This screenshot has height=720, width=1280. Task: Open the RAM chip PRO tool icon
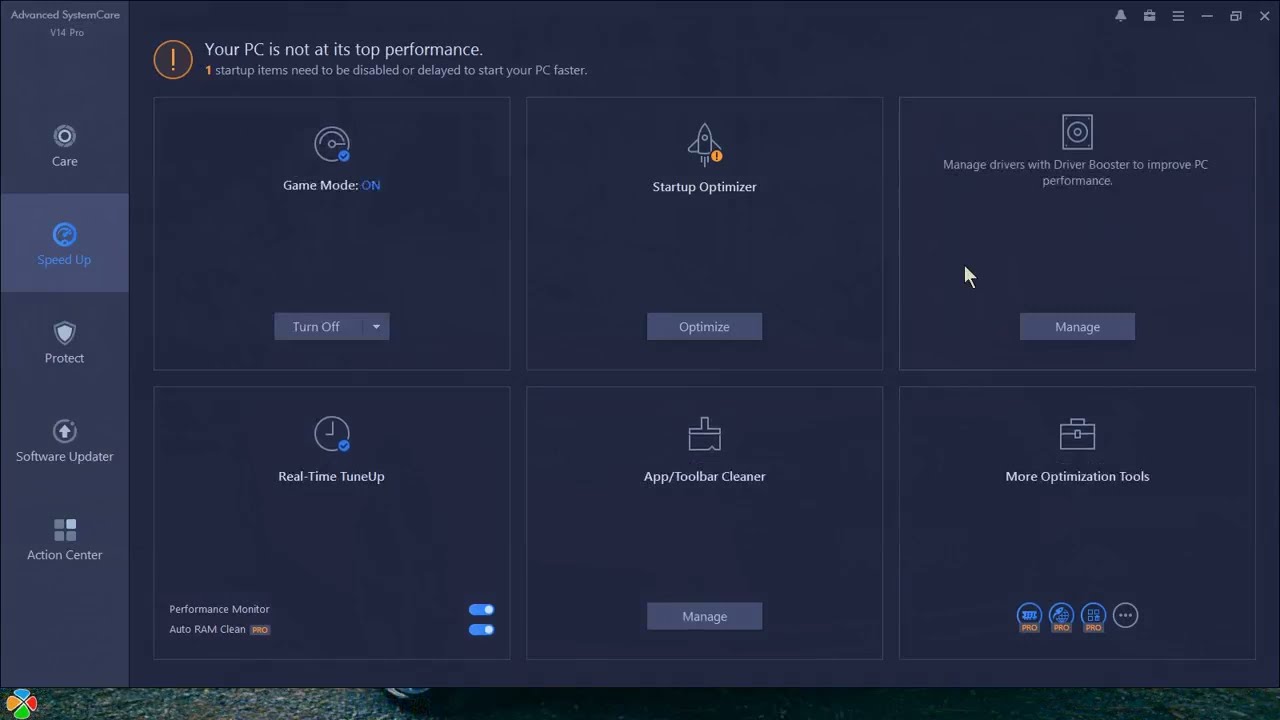point(1029,616)
